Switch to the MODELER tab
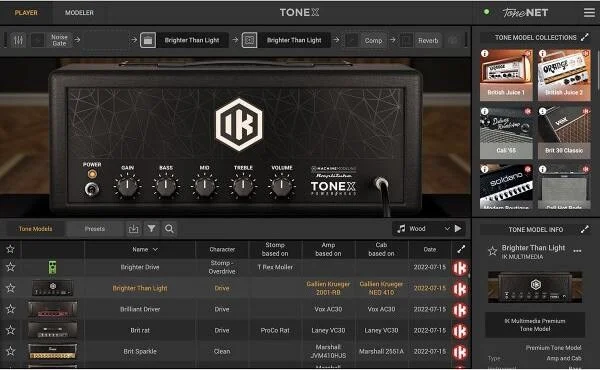 (79, 13)
